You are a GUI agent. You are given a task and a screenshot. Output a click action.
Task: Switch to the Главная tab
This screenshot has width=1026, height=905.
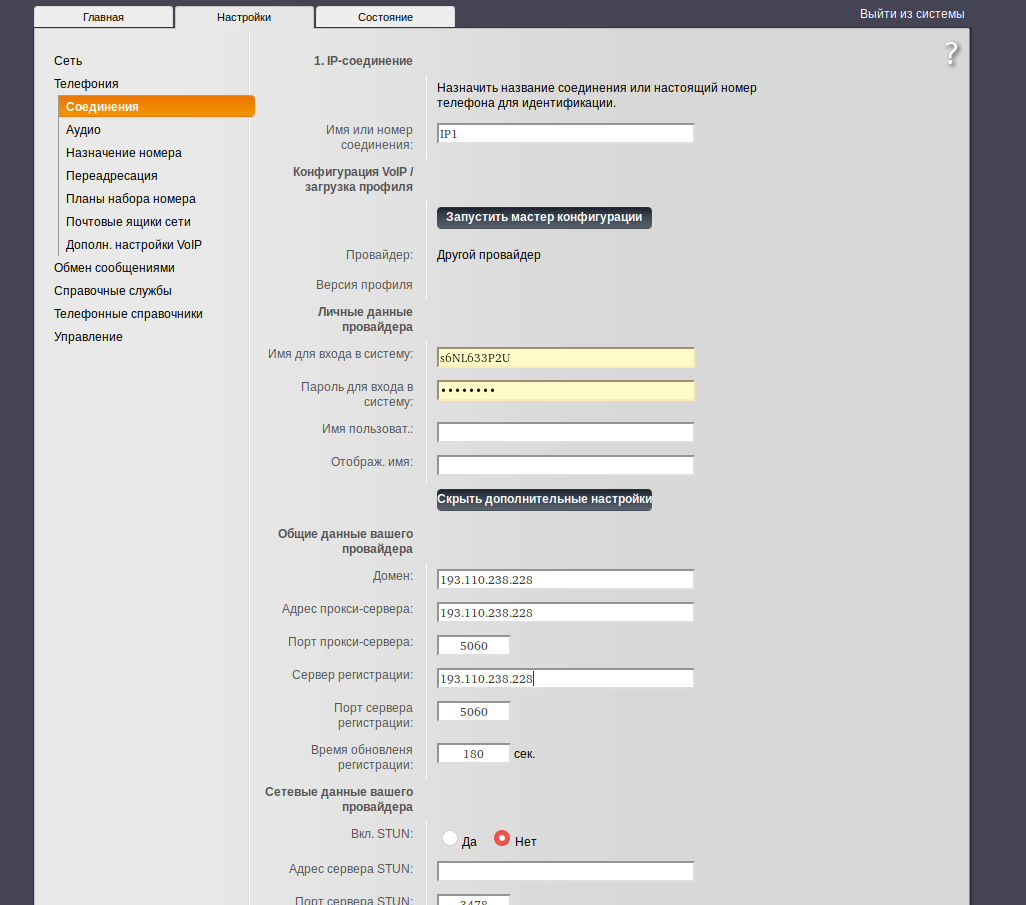pyautogui.click(x=103, y=17)
